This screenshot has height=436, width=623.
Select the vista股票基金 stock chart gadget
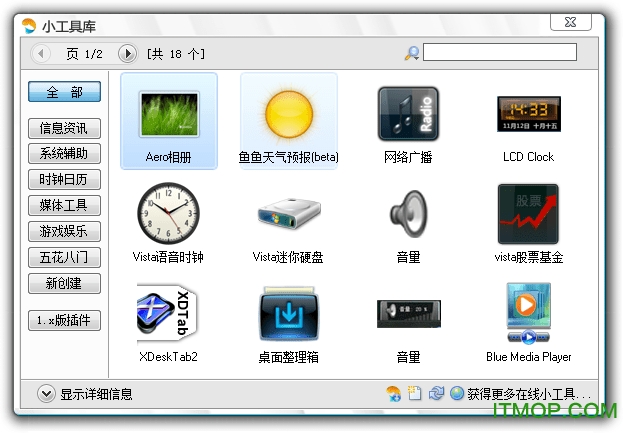[x=528, y=224]
